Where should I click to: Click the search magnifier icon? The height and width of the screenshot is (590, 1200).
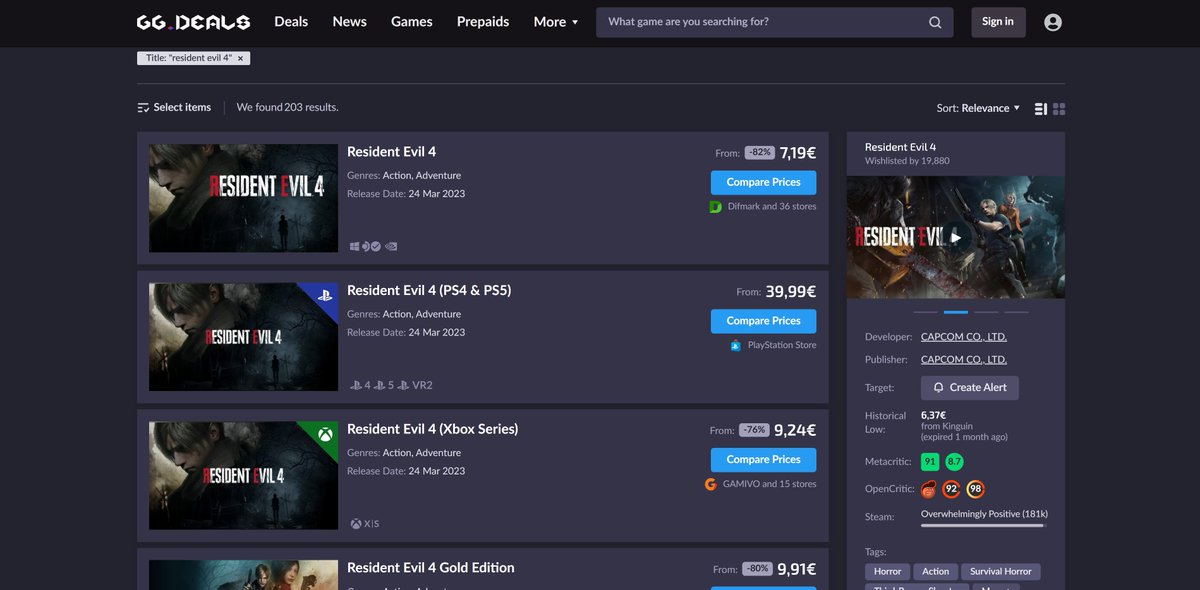pos(935,22)
